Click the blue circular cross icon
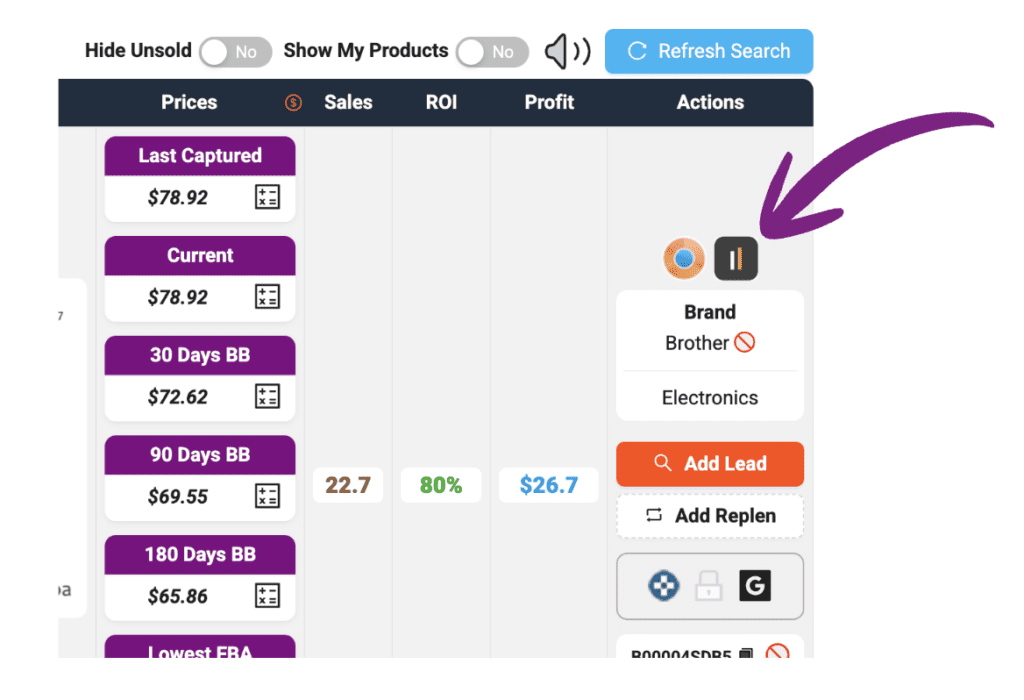1024x700 pixels. (664, 586)
